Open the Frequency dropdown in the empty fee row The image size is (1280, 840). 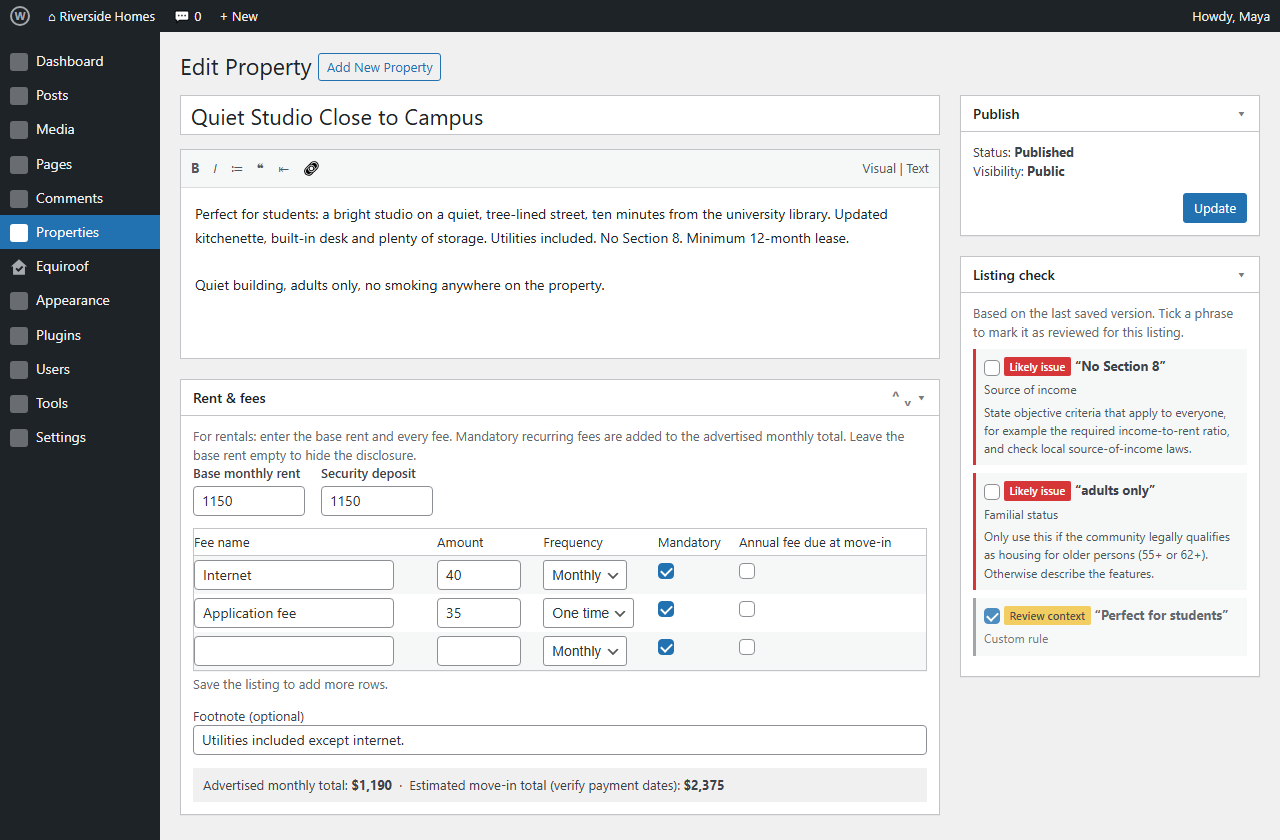pyautogui.click(x=585, y=651)
